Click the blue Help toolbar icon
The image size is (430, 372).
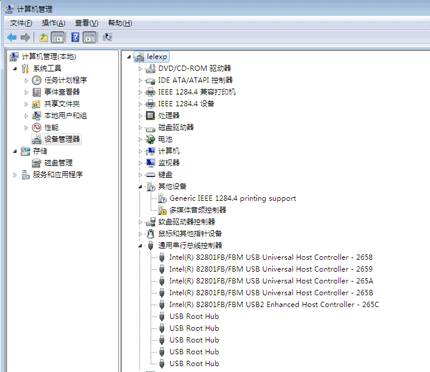point(75,37)
